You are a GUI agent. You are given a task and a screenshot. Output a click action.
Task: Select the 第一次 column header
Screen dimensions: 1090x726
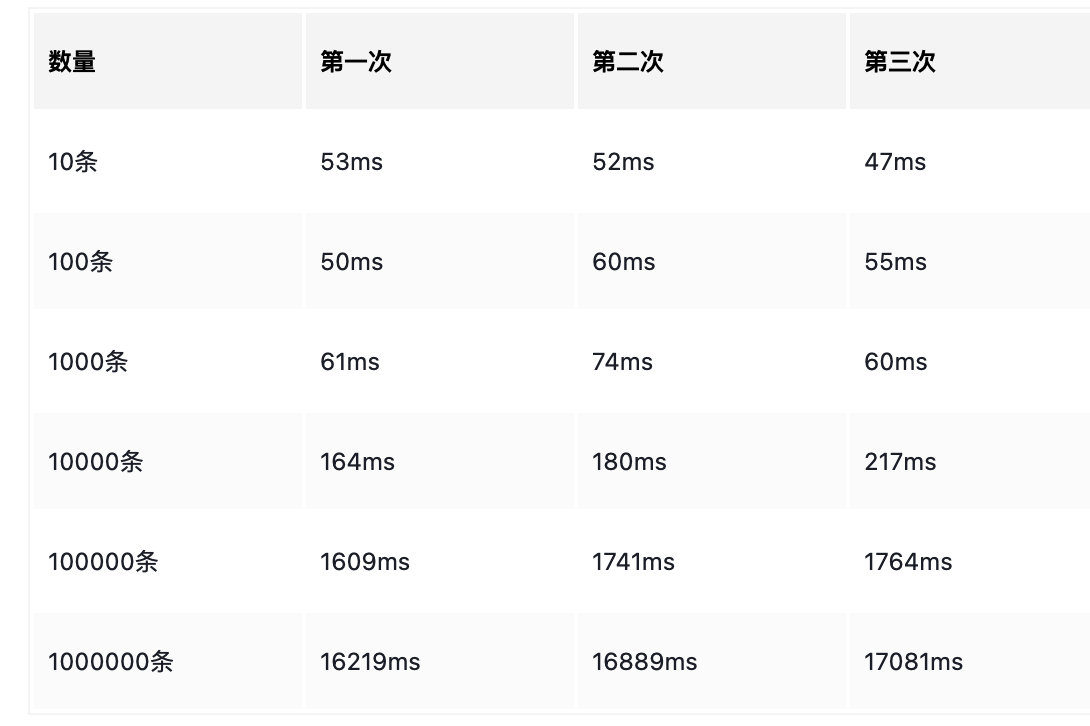click(x=440, y=61)
